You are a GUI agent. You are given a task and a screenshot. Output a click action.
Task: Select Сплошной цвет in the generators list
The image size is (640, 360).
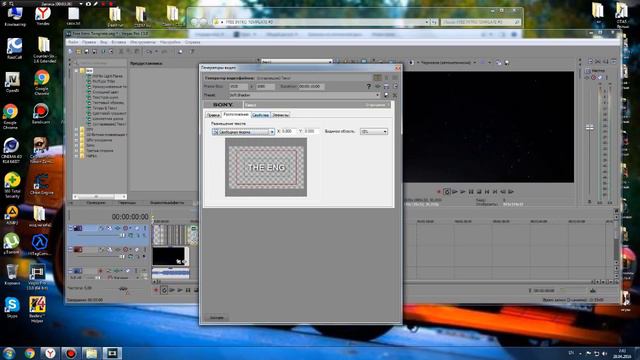pyautogui.click(x=105, y=92)
